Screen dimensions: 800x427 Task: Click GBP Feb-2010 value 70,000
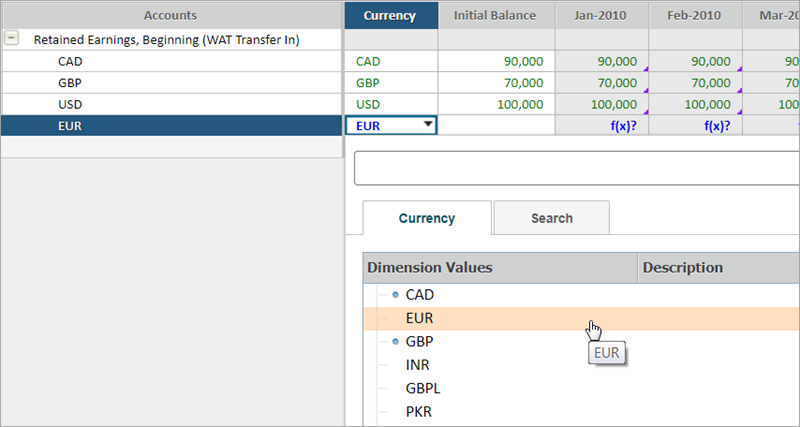[695, 83]
